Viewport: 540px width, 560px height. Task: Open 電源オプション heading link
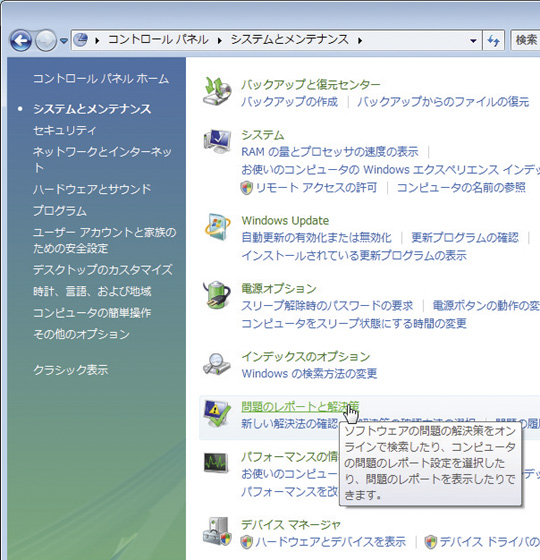[x=279, y=288]
